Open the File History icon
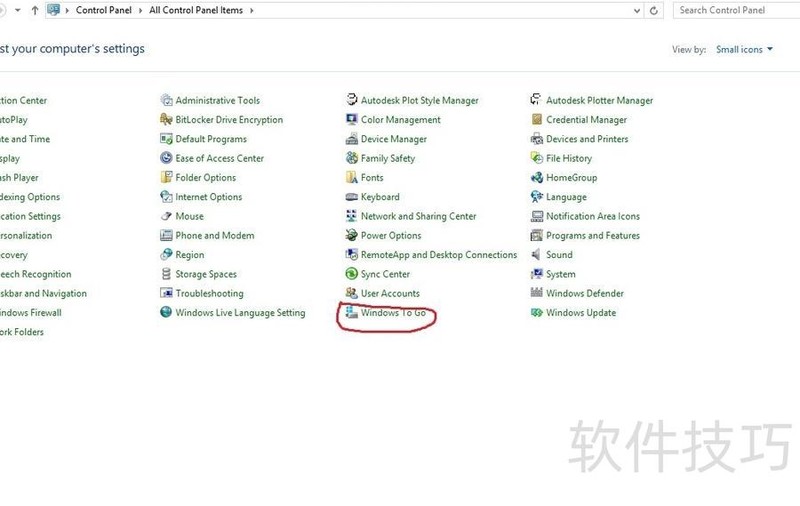This screenshot has width=800, height=506. click(x=536, y=158)
